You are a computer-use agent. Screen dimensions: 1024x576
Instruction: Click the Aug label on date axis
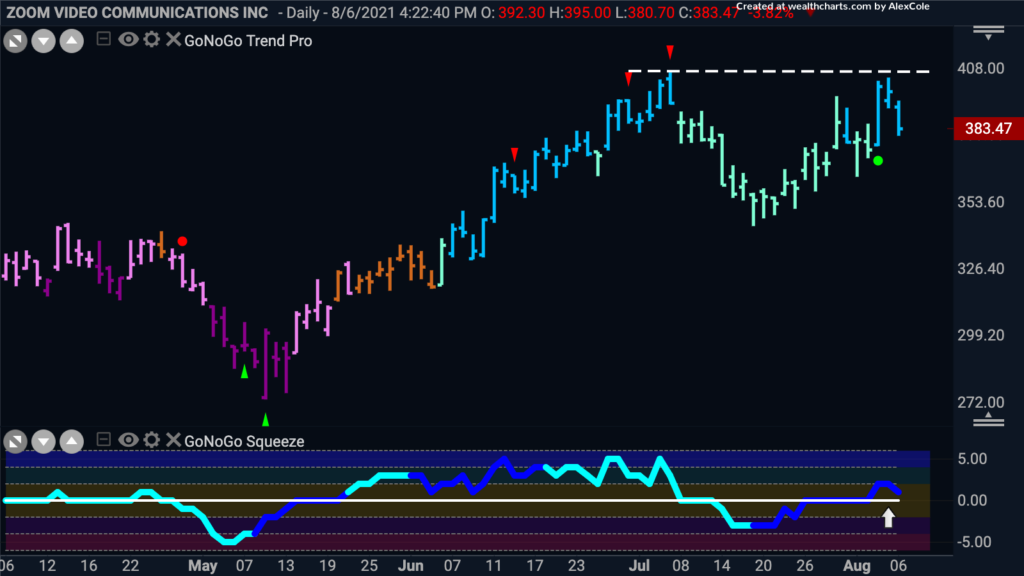[x=856, y=566]
